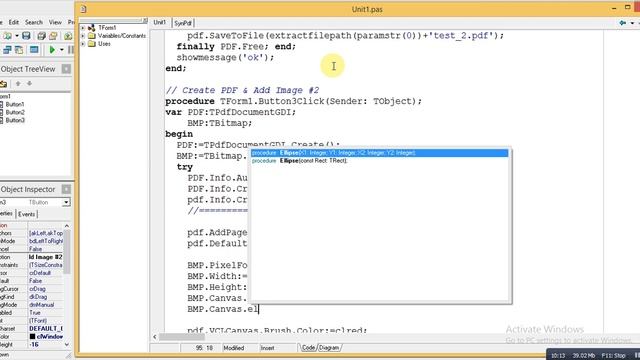Click the Toggle Form/Unit window icon
640x360 pixels.
[x=34, y=50]
